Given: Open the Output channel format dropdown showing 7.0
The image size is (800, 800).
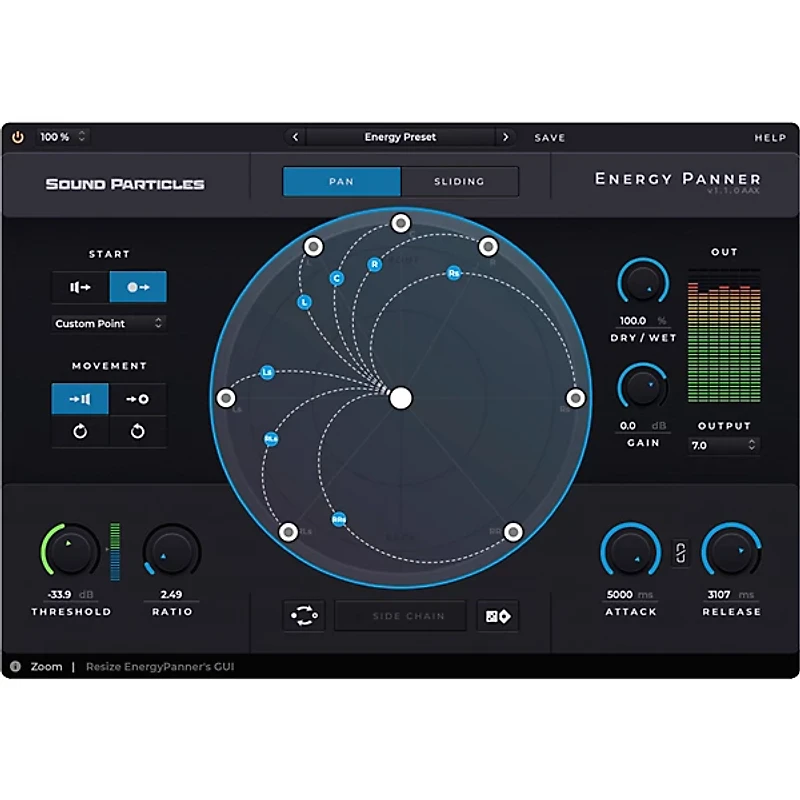Looking at the screenshot, I should 723,446.
